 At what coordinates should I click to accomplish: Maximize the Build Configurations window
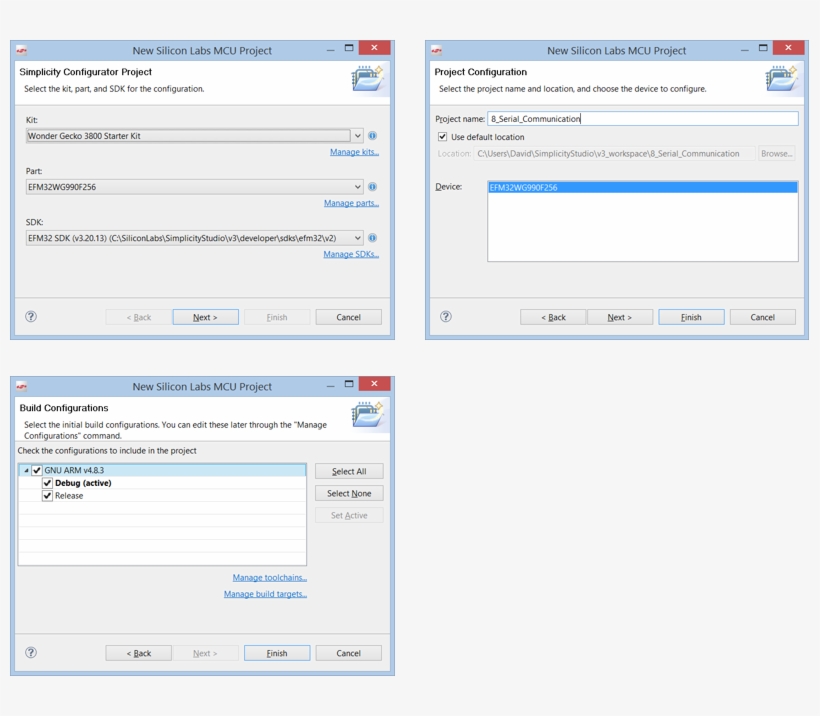349,384
